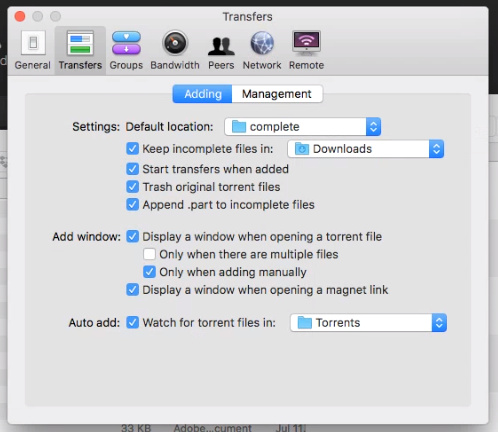Open the Peers preferences icon
The image size is (498, 432).
coord(221,46)
